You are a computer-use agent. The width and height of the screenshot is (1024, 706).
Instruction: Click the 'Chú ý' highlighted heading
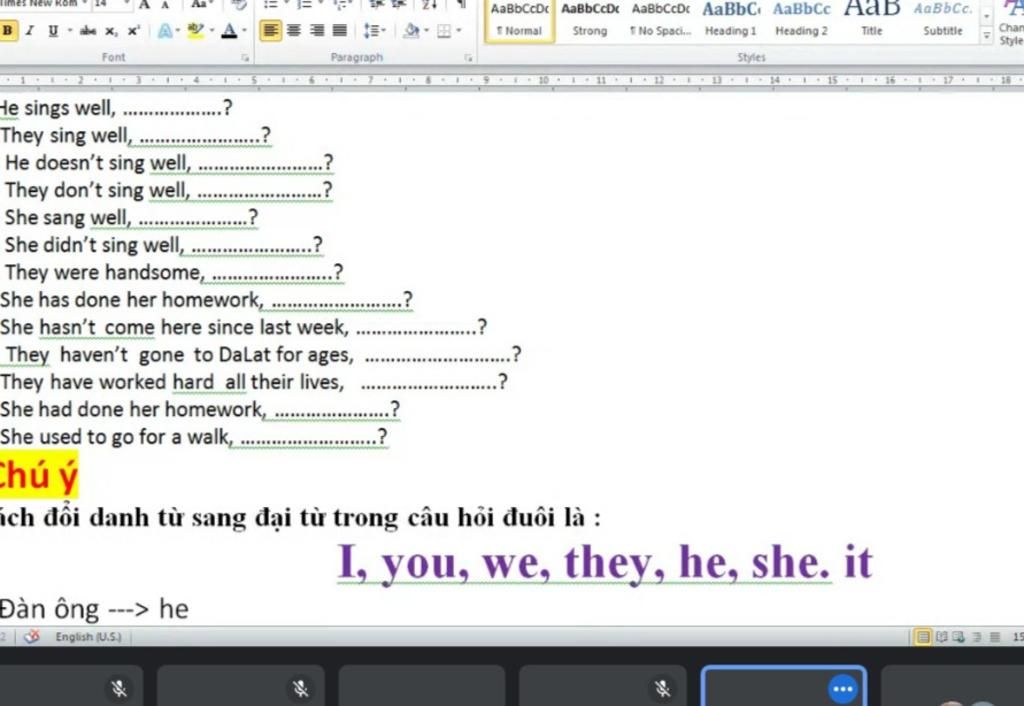pyautogui.click(x=38, y=475)
